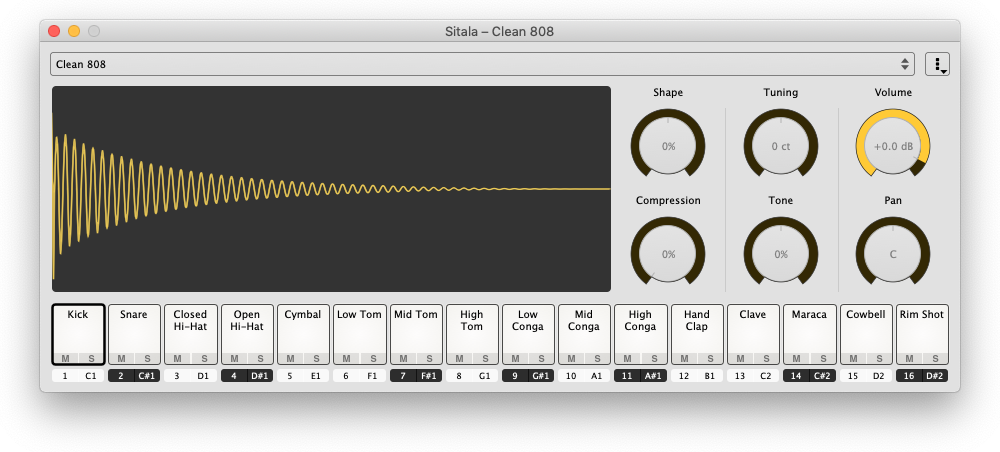Image resolution: width=1000 pixels, height=452 pixels.
Task: Select the Hand Clap pad
Action: coord(697,335)
